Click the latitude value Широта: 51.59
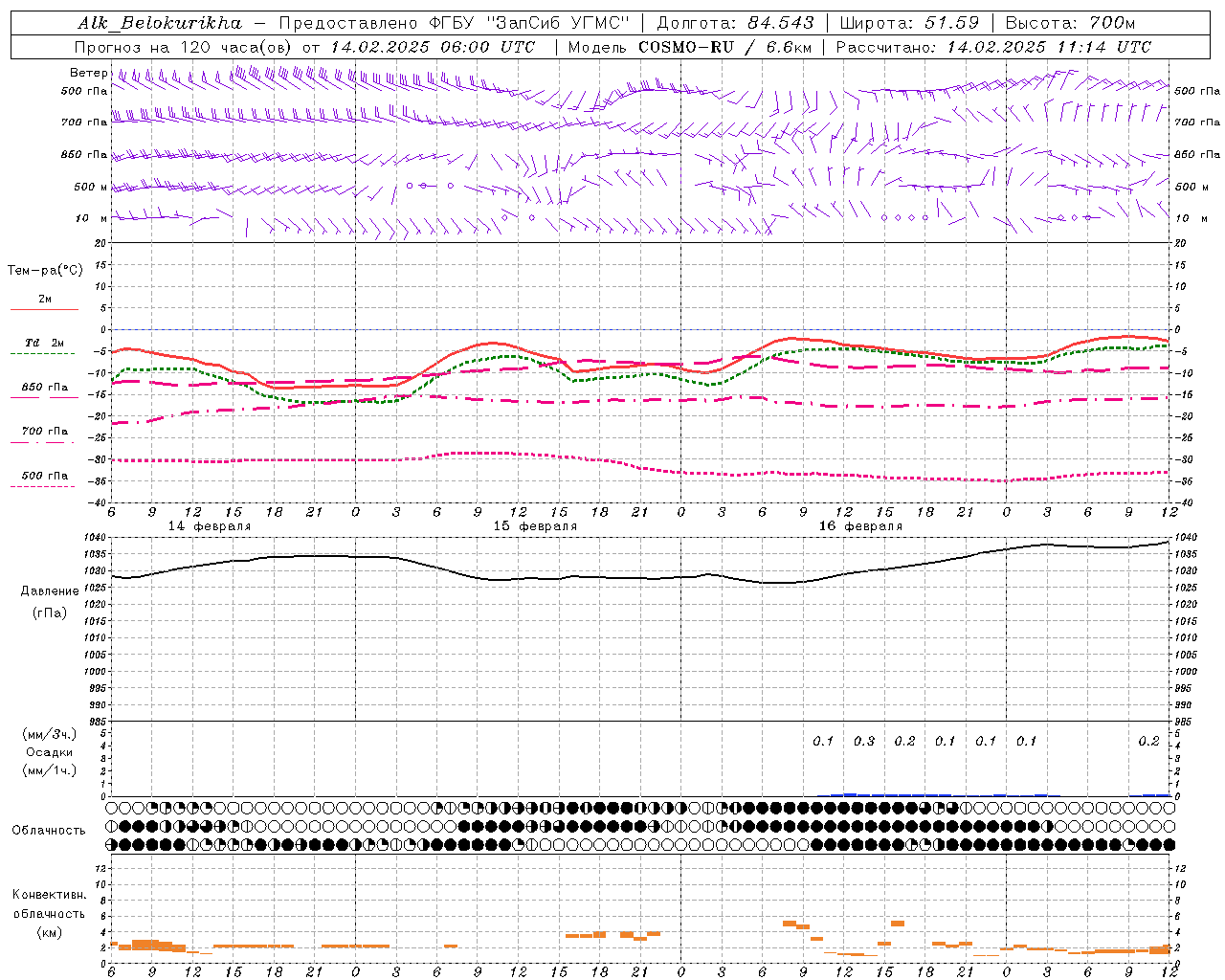The width and height of the screenshot is (1225, 980). click(909, 23)
